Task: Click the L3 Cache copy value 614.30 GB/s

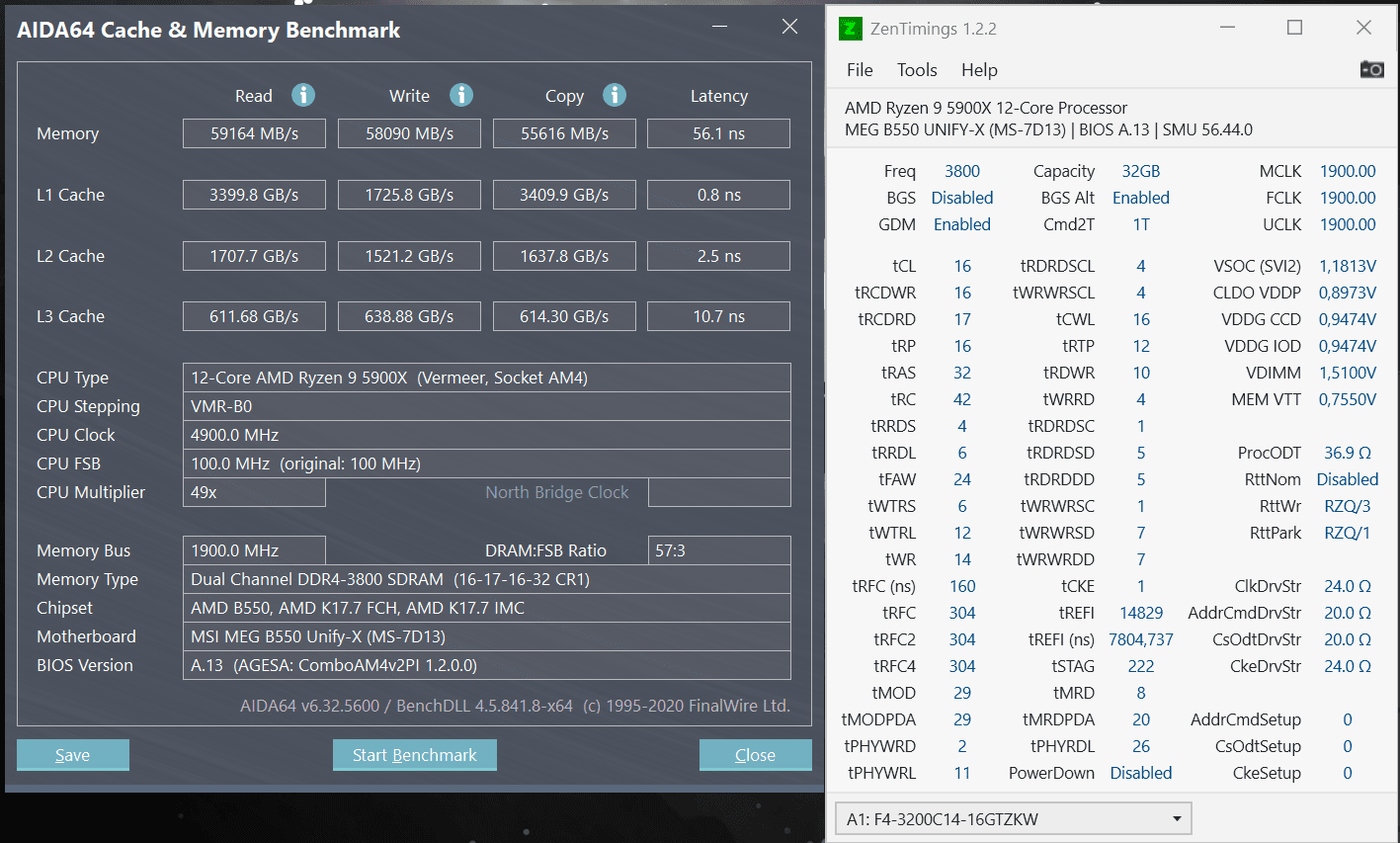Action: coord(564,316)
